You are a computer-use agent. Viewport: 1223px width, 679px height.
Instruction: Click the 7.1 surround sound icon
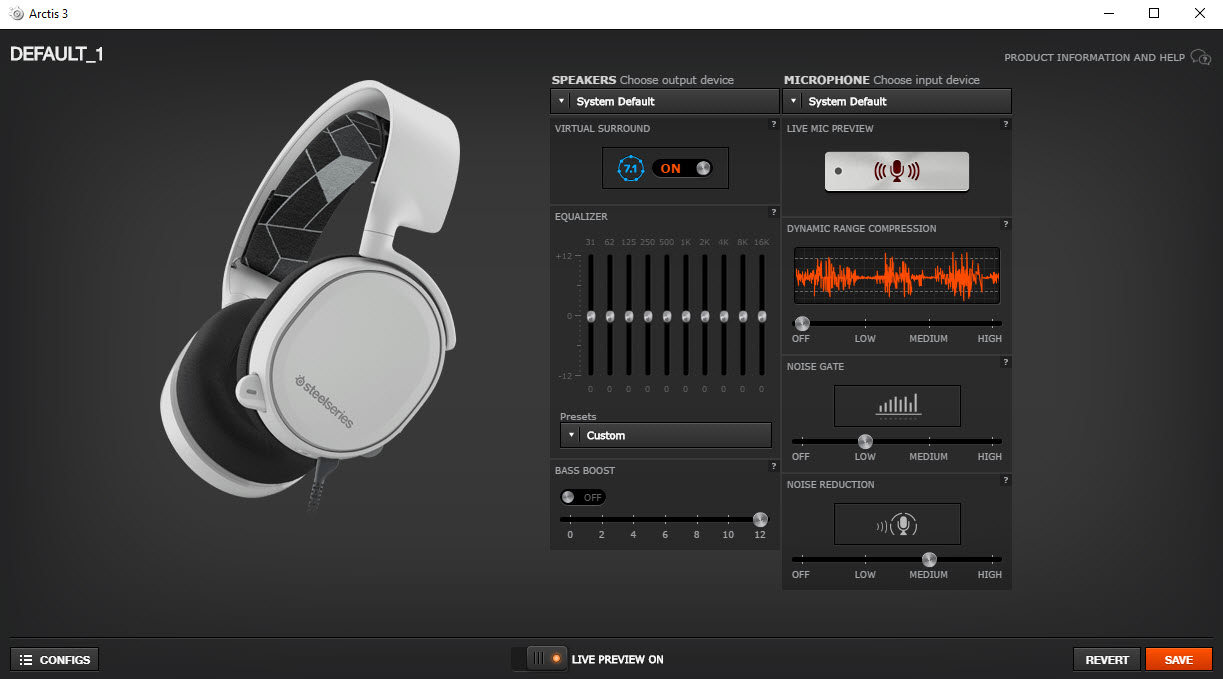click(x=630, y=169)
